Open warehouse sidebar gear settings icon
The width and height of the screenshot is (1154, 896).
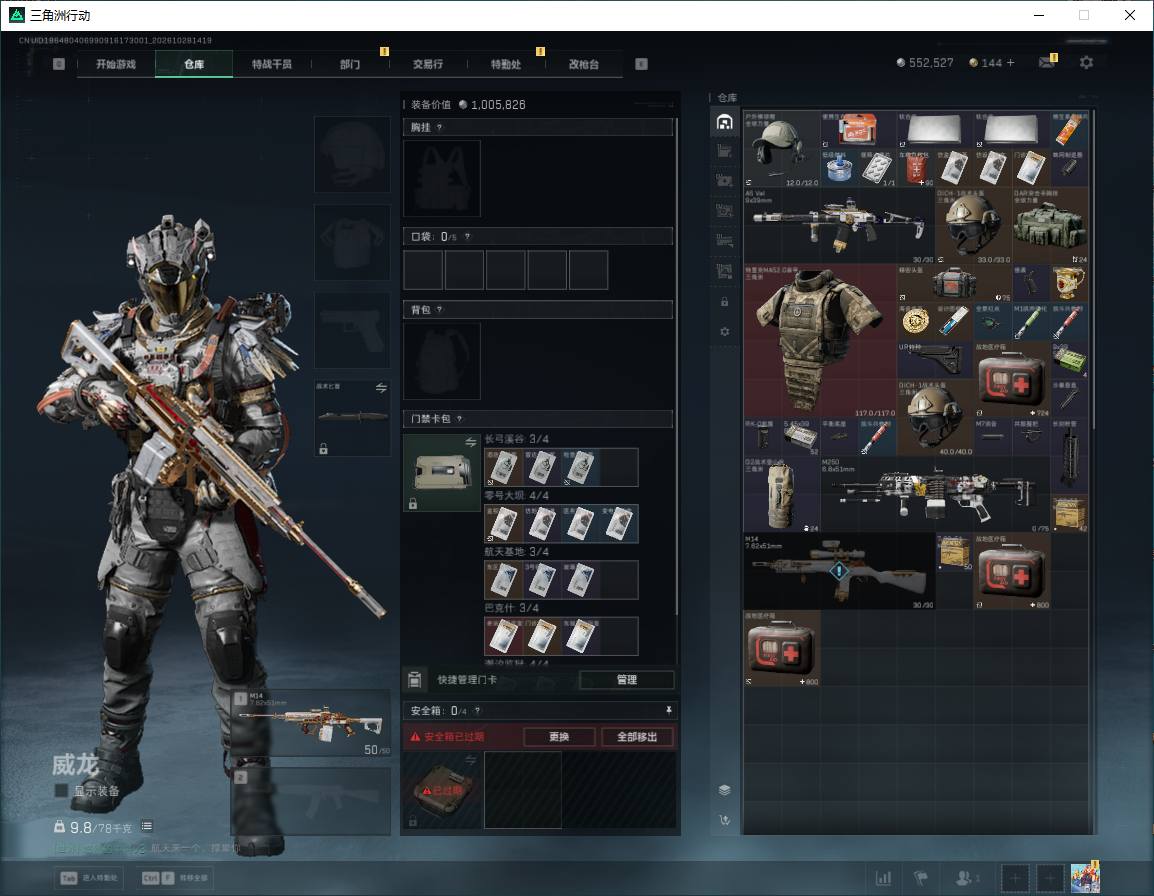coord(724,331)
